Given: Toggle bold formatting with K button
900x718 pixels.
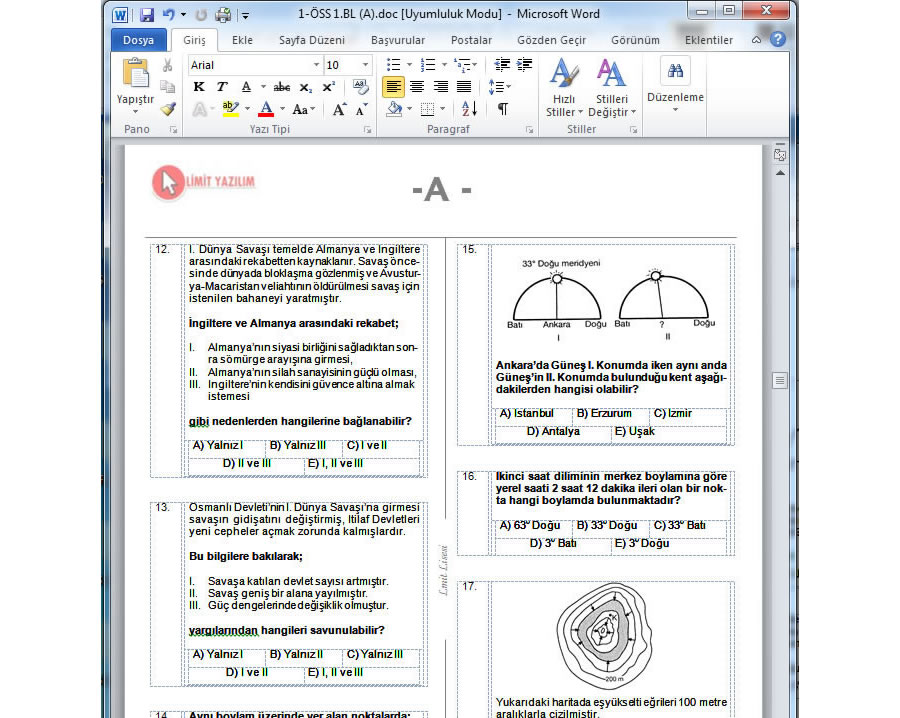Looking at the screenshot, I should [x=199, y=87].
